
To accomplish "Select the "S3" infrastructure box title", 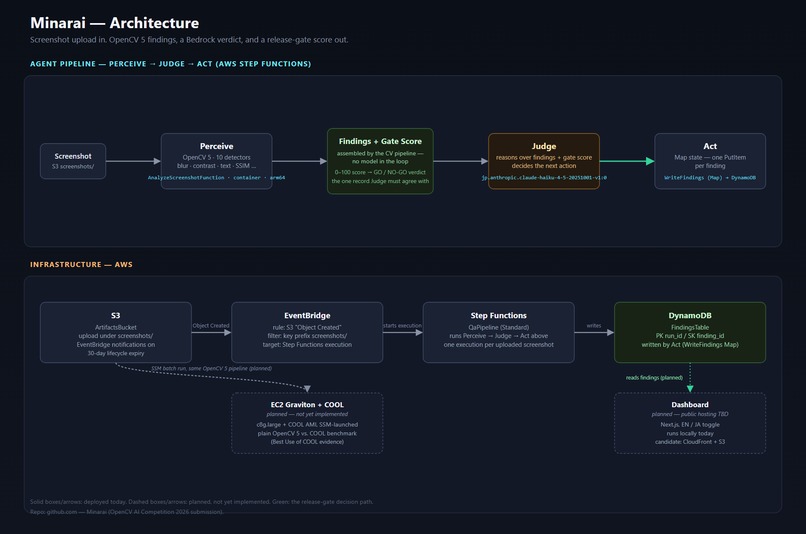I will pos(116,316).
